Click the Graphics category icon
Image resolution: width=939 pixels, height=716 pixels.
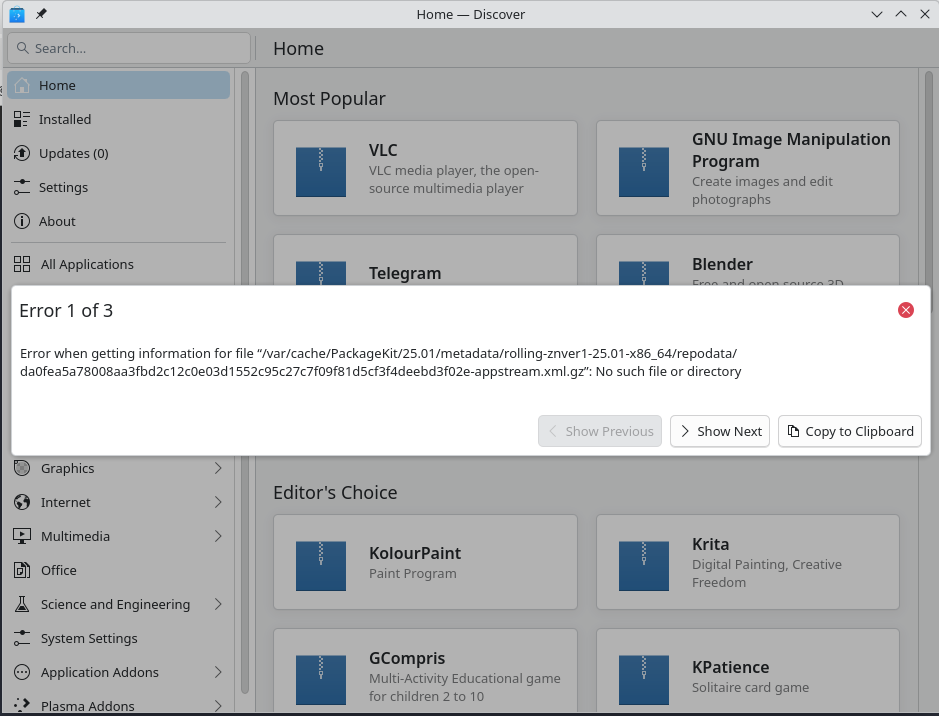(x=22, y=468)
